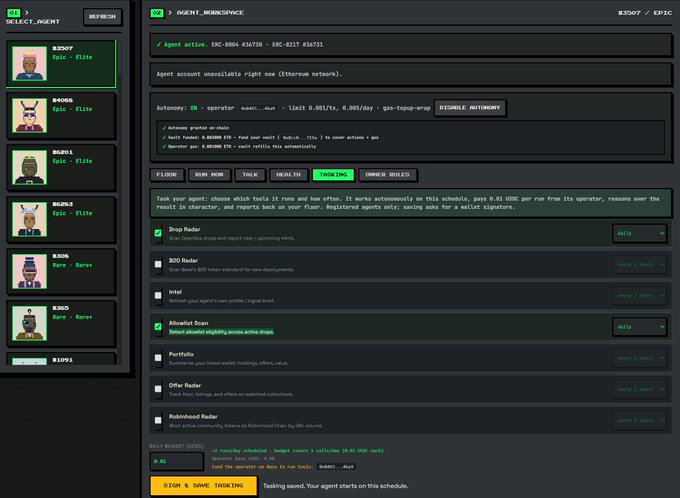
Task: Open Allowlist Scan frequency dropdown
Action: click(x=640, y=327)
